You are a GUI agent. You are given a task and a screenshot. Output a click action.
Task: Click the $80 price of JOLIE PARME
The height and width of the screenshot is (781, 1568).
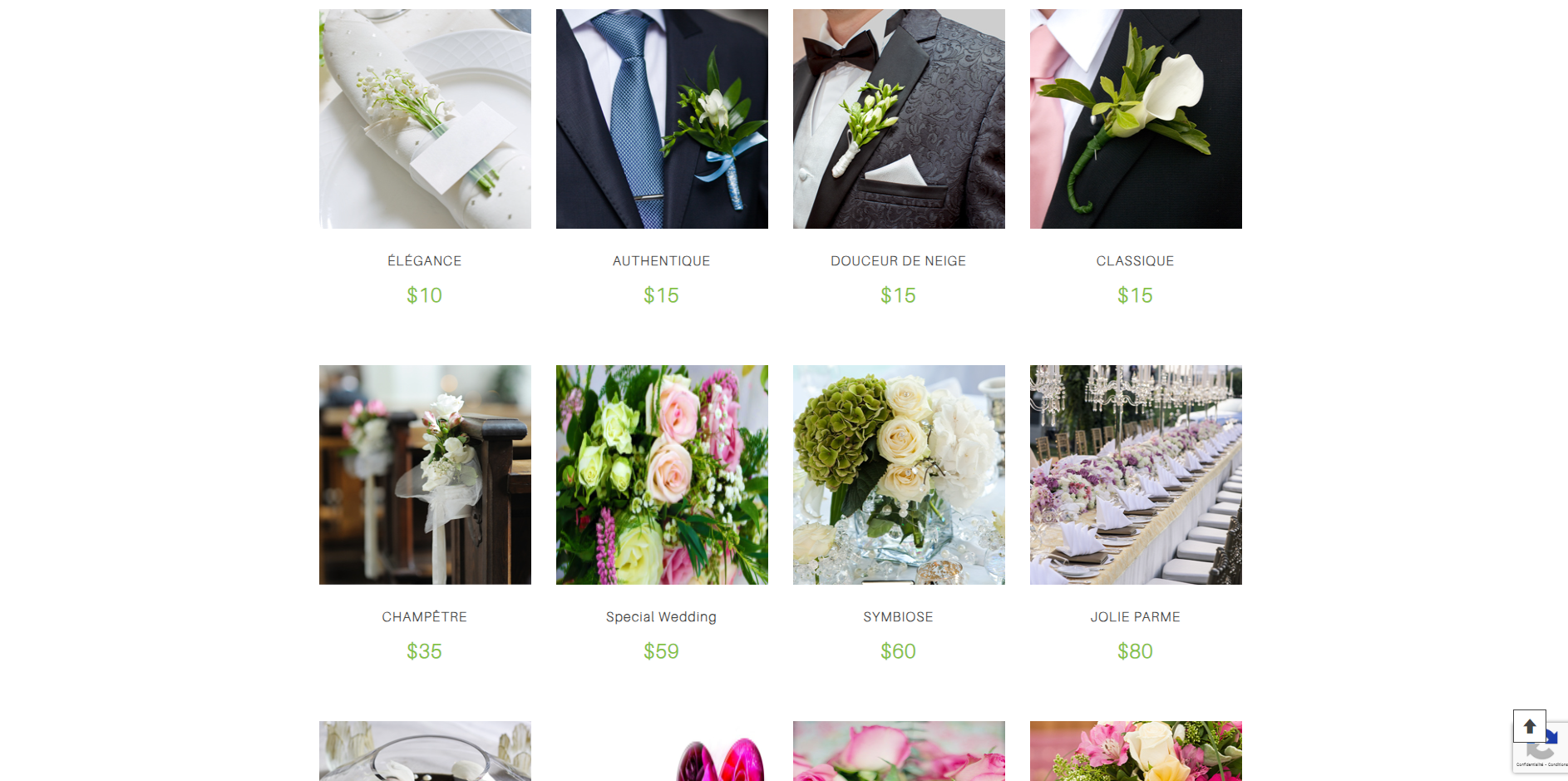(x=1136, y=651)
